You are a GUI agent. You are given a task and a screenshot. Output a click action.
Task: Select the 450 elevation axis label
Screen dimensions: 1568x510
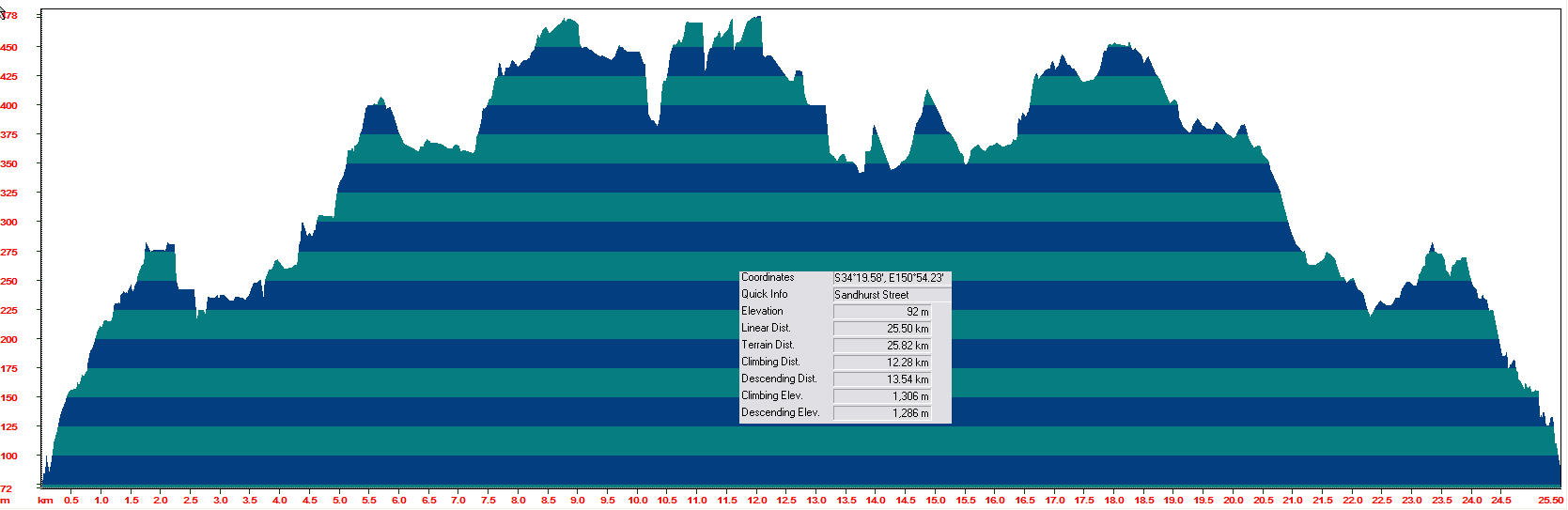click(x=8, y=47)
